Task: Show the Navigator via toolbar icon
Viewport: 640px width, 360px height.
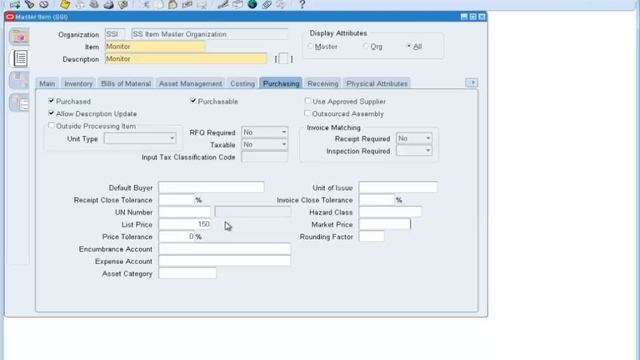Action: pyautogui.click(x=44, y=4)
